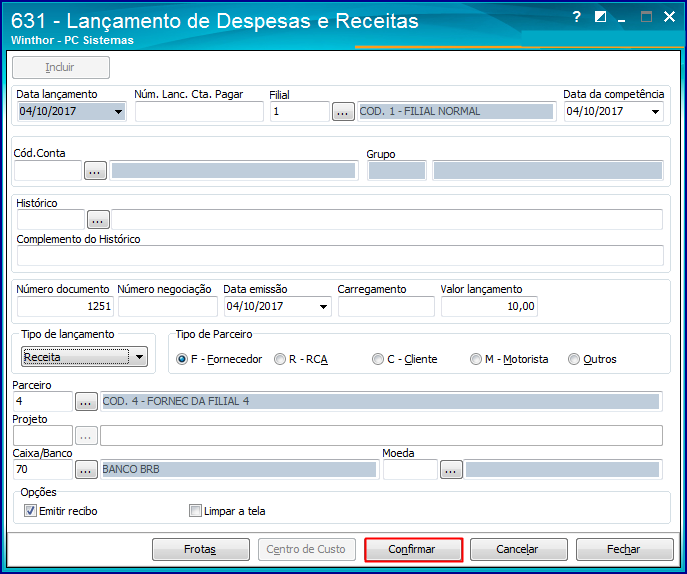Click the BANCO BRB description text
This screenshot has width=687, height=574.
pyautogui.click(x=131, y=469)
